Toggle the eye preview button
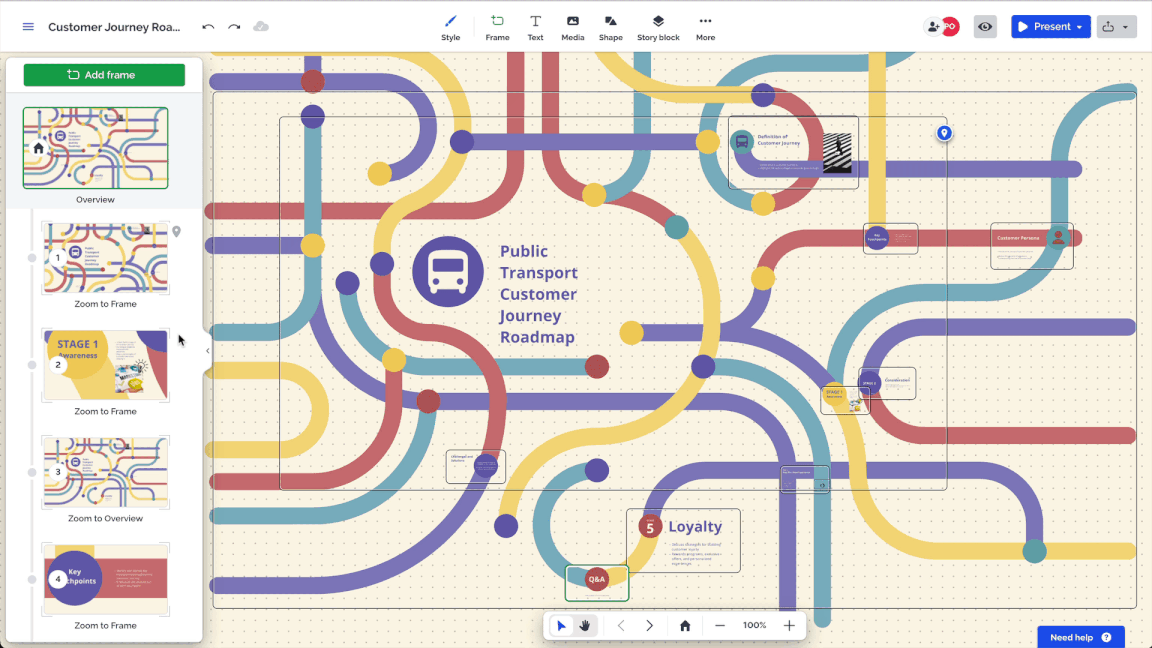Viewport: 1152px width, 648px height. (985, 27)
